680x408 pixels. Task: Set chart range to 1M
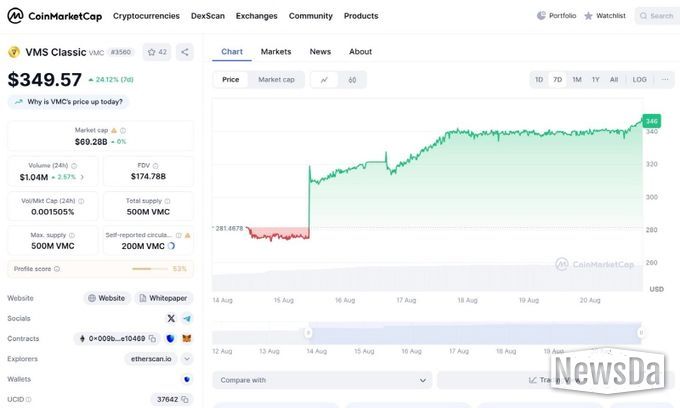(x=577, y=80)
